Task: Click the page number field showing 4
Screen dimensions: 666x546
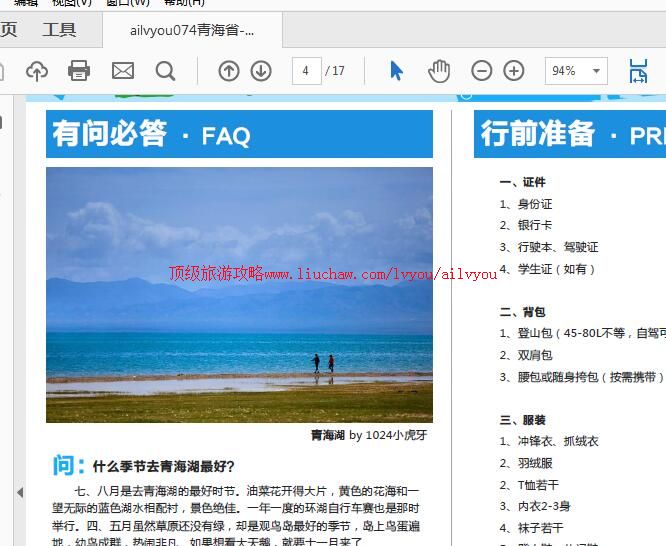Action: pyautogui.click(x=306, y=71)
